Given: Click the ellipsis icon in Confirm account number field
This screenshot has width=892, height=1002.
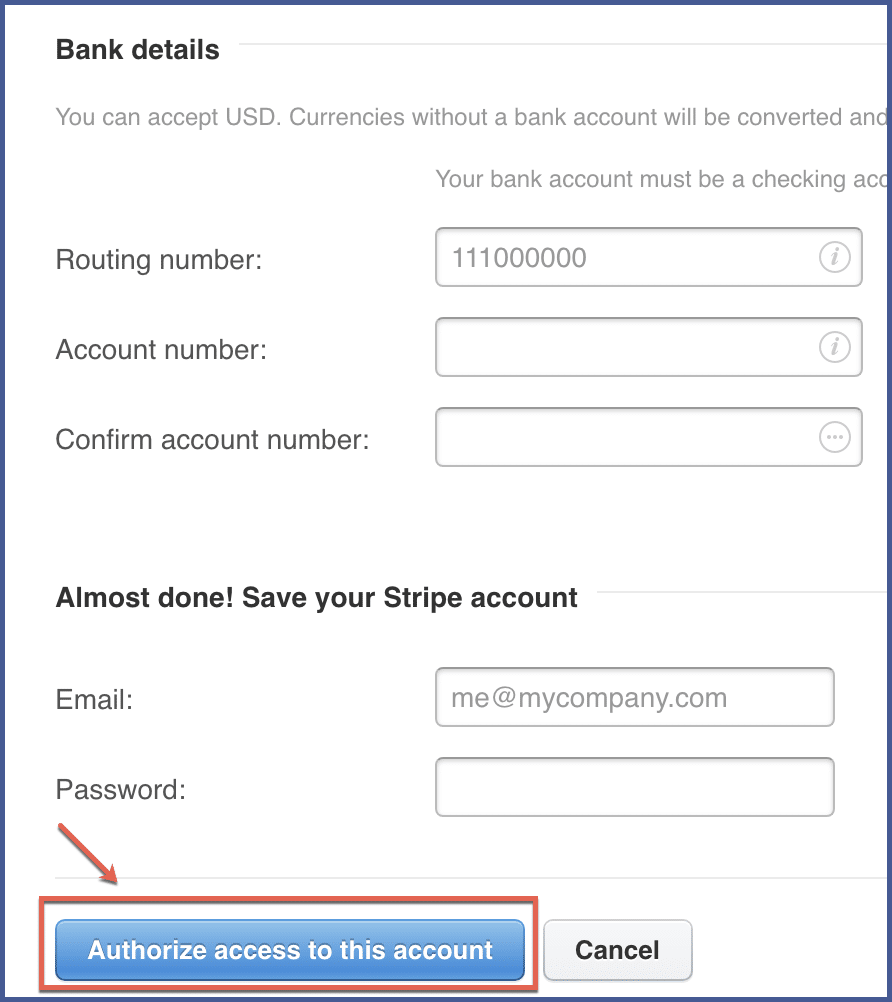Looking at the screenshot, I should [x=834, y=437].
